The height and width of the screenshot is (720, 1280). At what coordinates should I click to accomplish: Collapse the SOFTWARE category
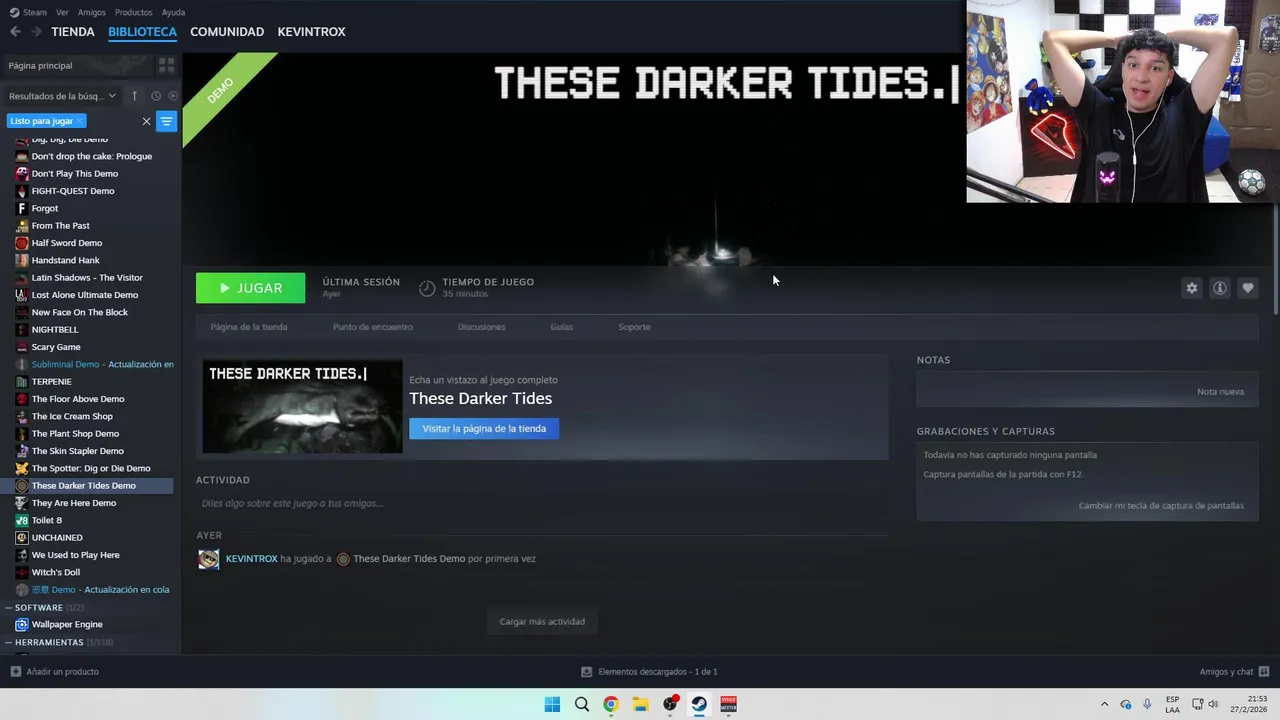click(9, 608)
